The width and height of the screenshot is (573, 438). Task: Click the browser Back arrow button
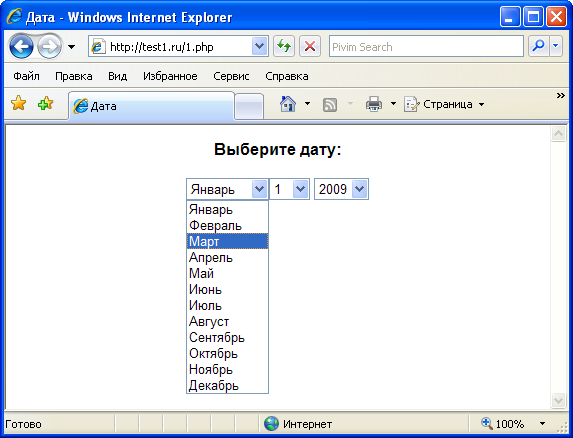[x=21, y=46]
